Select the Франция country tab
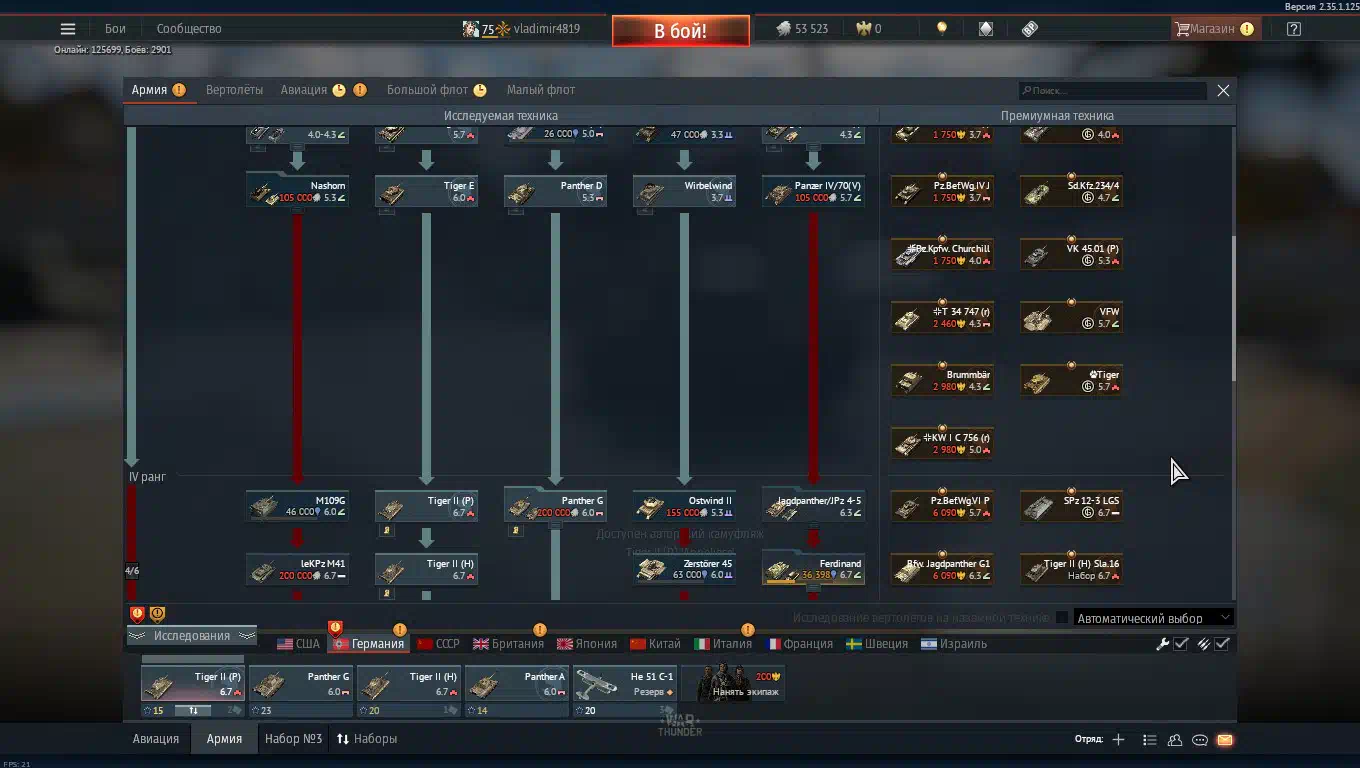This screenshot has width=1360, height=768. coord(800,644)
